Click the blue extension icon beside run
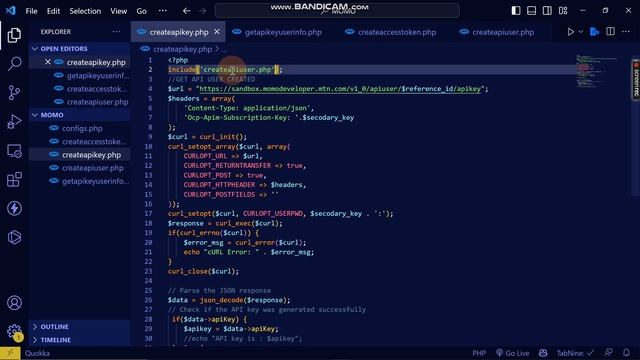This screenshot has height=360, width=640. tap(595, 32)
